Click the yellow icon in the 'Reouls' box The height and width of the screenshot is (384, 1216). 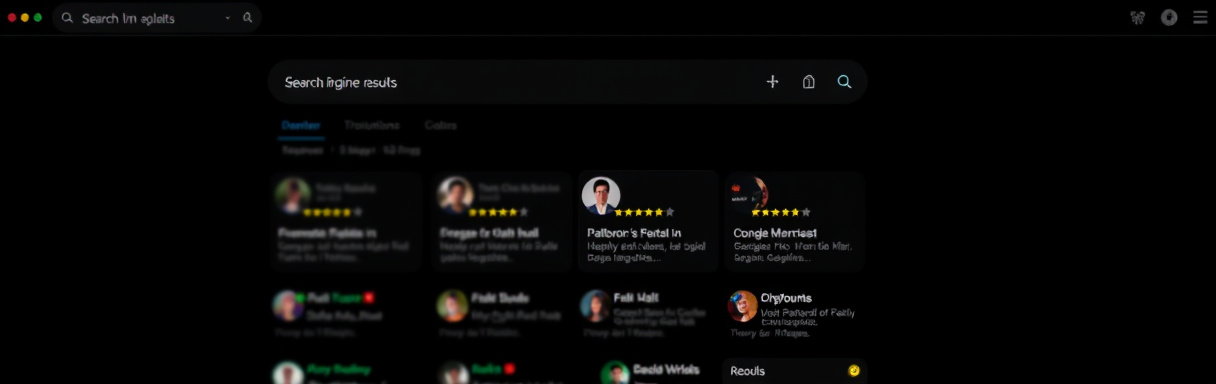854,370
